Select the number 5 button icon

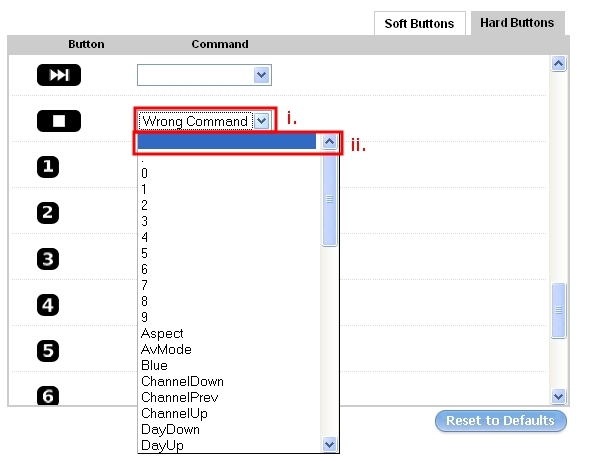pos(48,351)
